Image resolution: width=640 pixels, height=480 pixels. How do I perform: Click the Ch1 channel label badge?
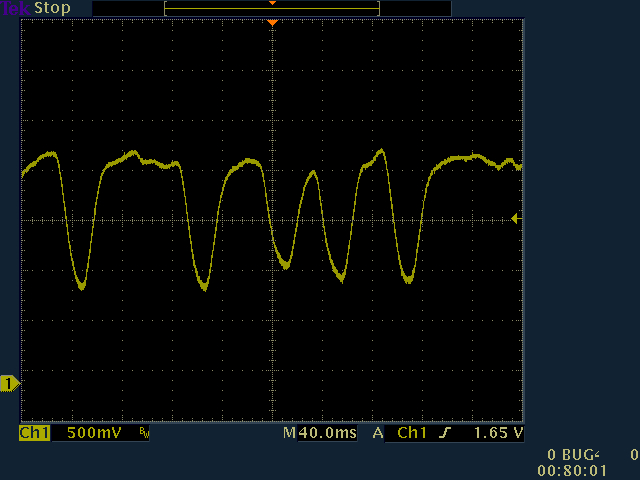click(x=34, y=433)
